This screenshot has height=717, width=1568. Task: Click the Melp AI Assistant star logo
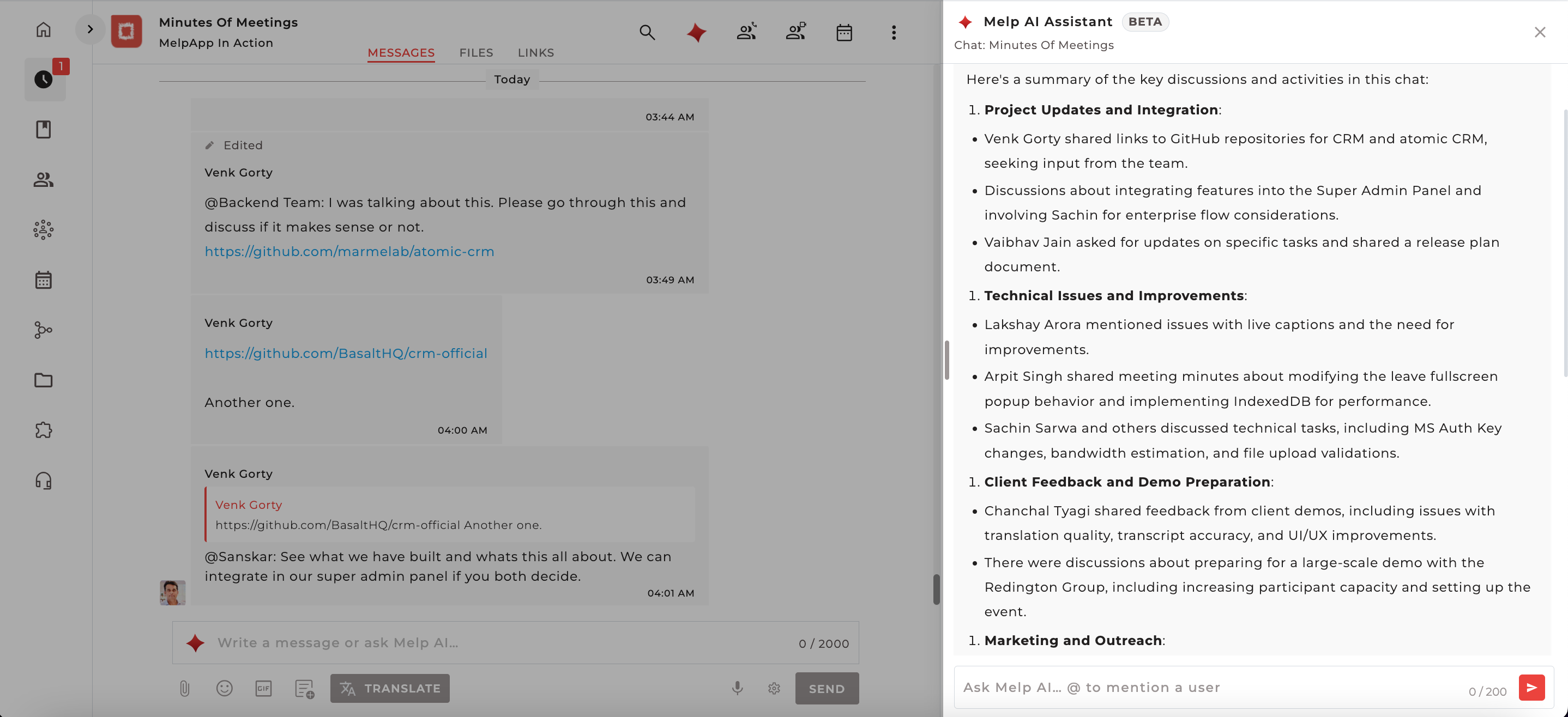click(x=965, y=22)
